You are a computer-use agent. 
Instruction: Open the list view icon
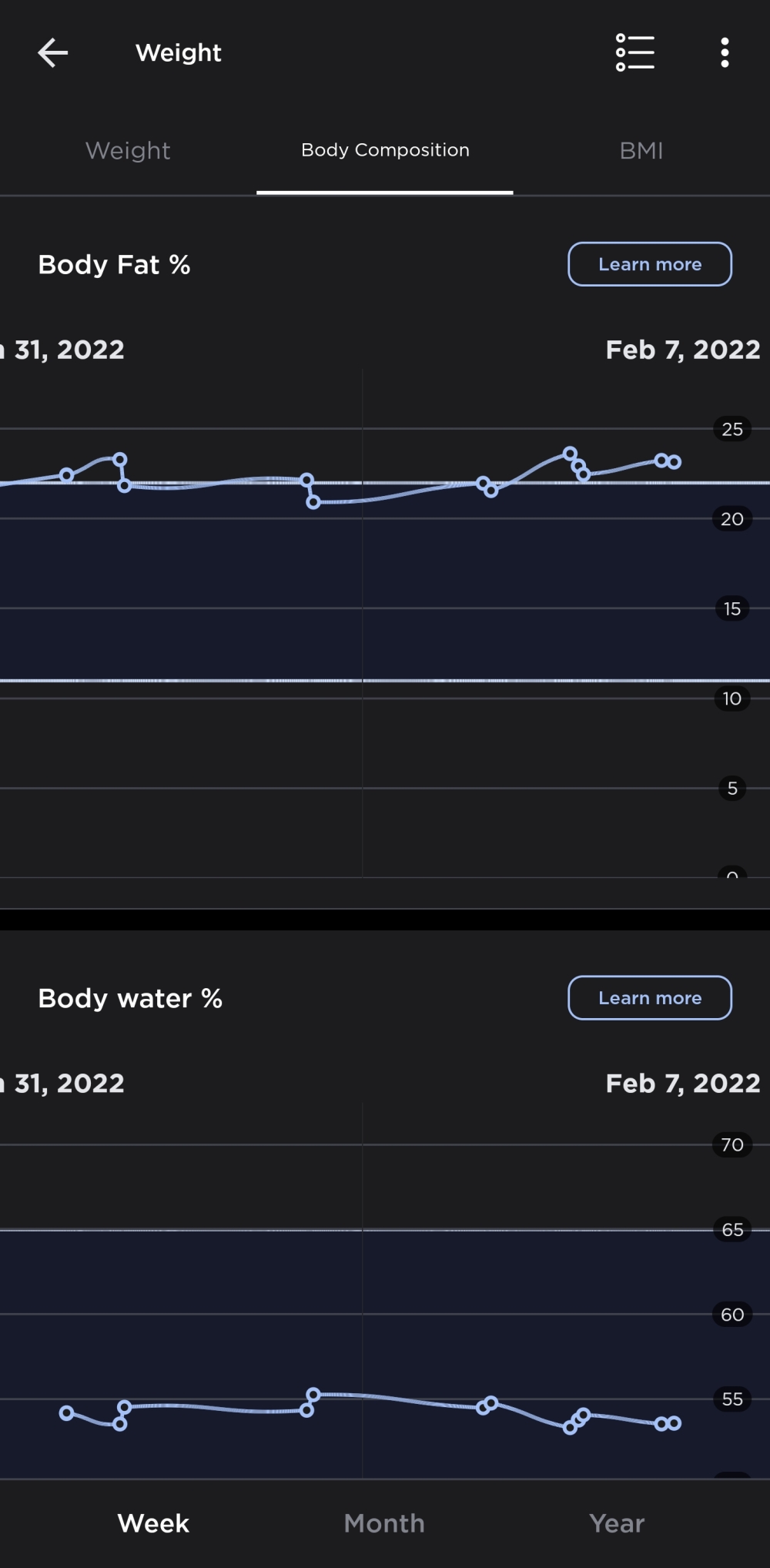635,53
